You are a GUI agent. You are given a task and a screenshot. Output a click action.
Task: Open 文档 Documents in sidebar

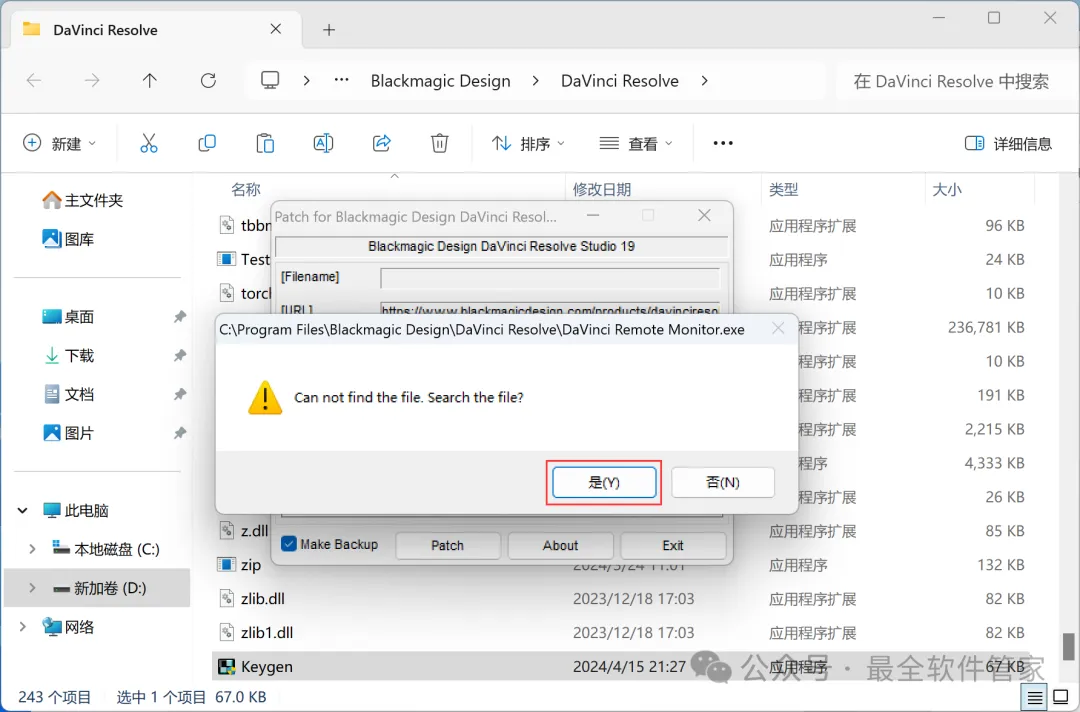(x=68, y=394)
